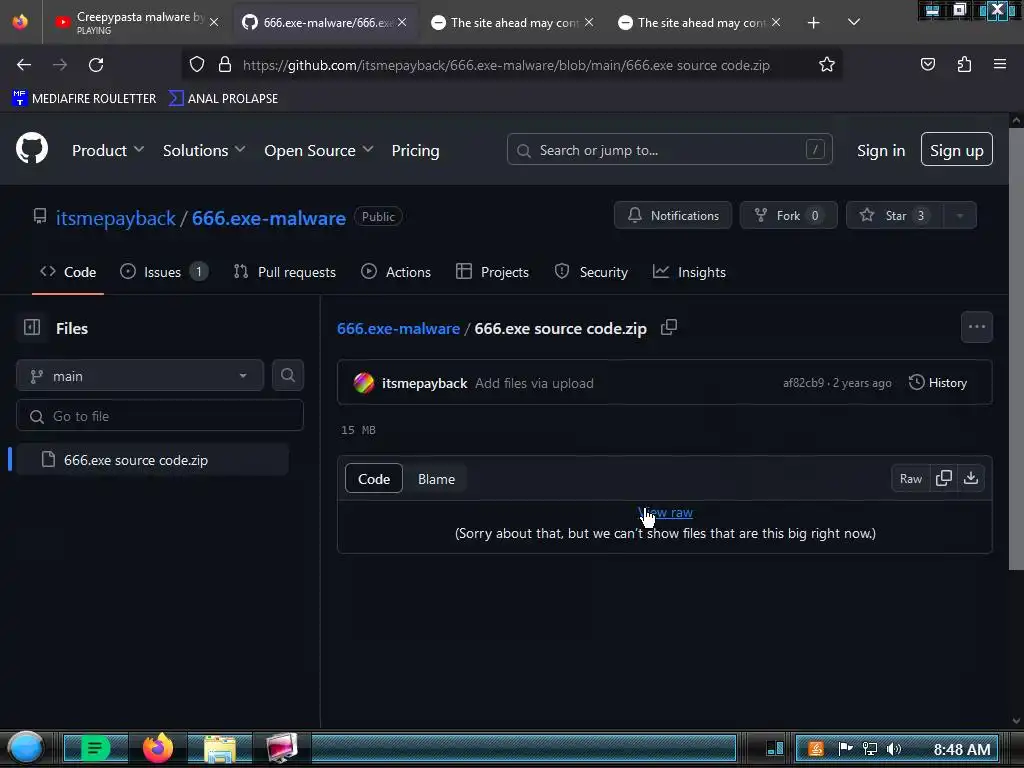
Task: Switch to the Actions tab
Action: coord(396,272)
